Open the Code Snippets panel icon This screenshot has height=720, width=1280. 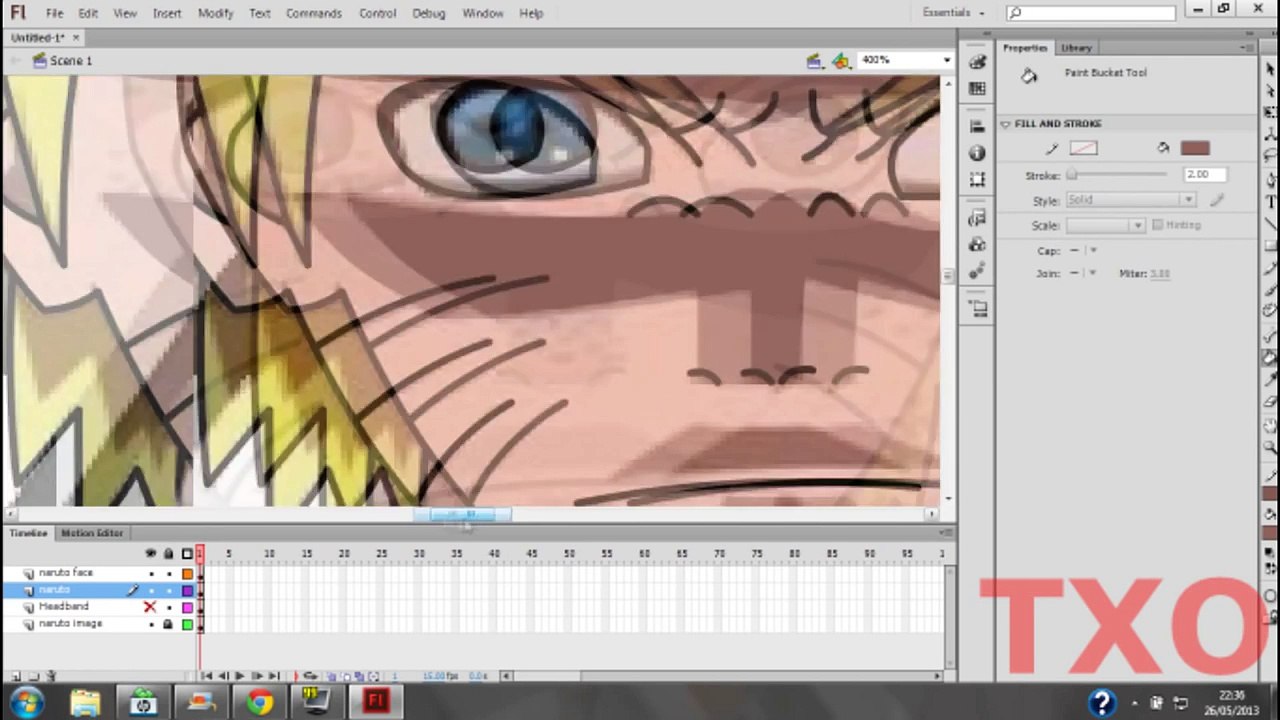click(977, 218)
